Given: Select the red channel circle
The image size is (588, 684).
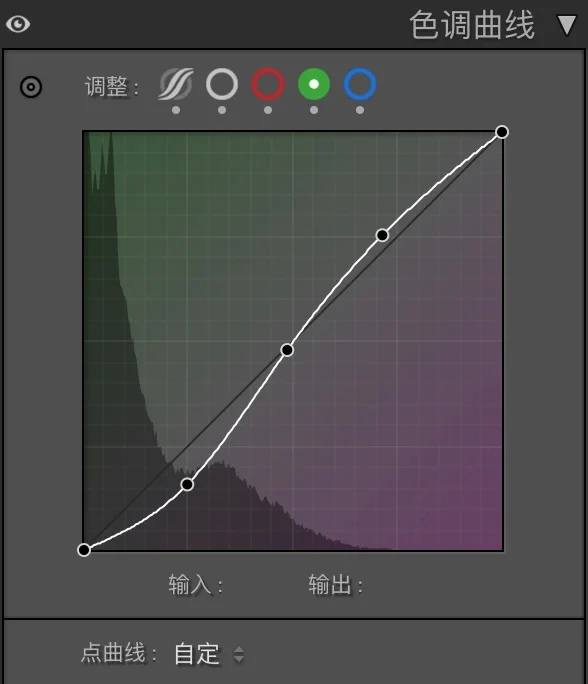Looking at the screenshot, I should point(268,84).
